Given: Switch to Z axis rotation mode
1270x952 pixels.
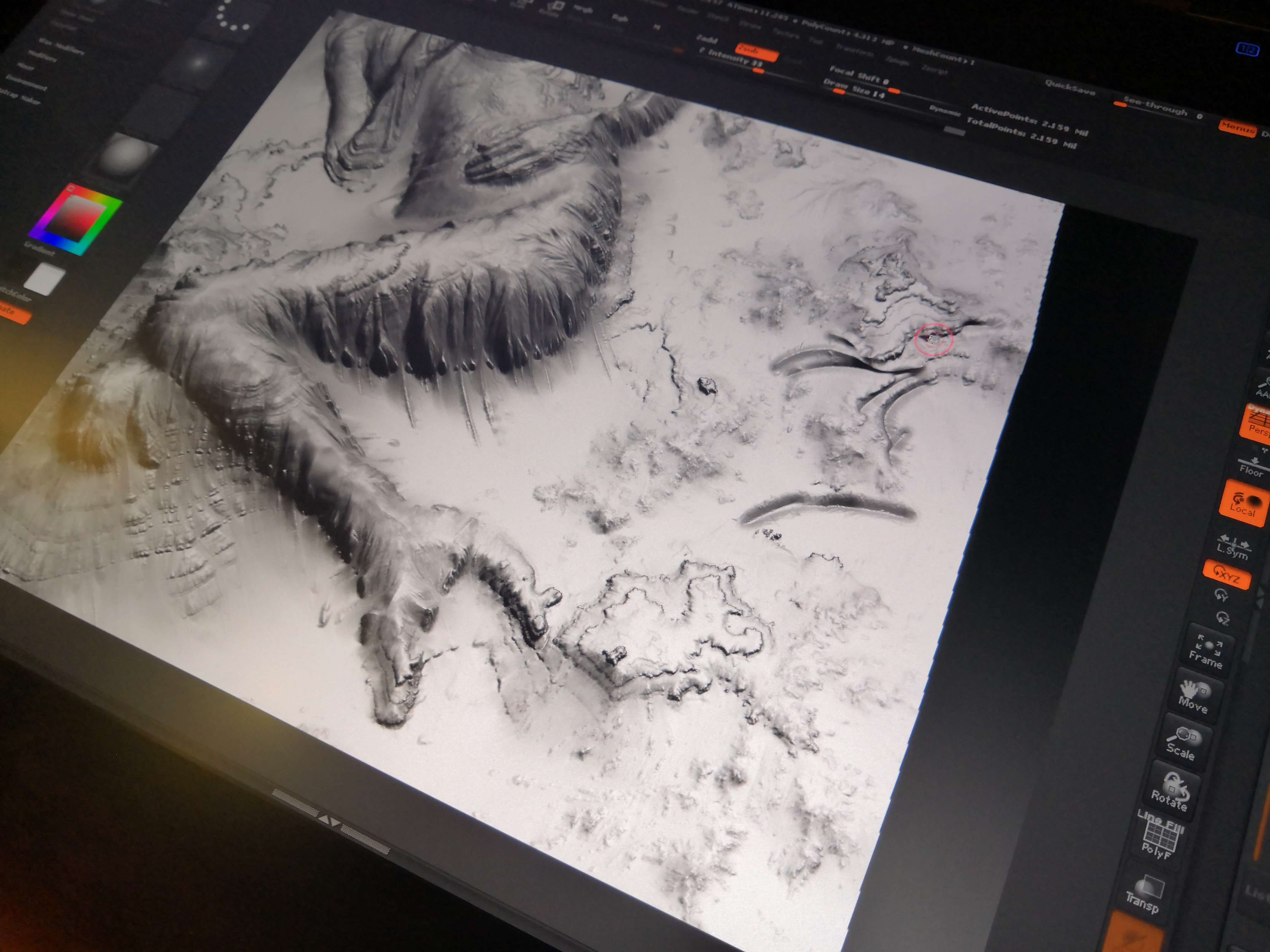Looking at the screenshot, I should (x=1223, y=618).
